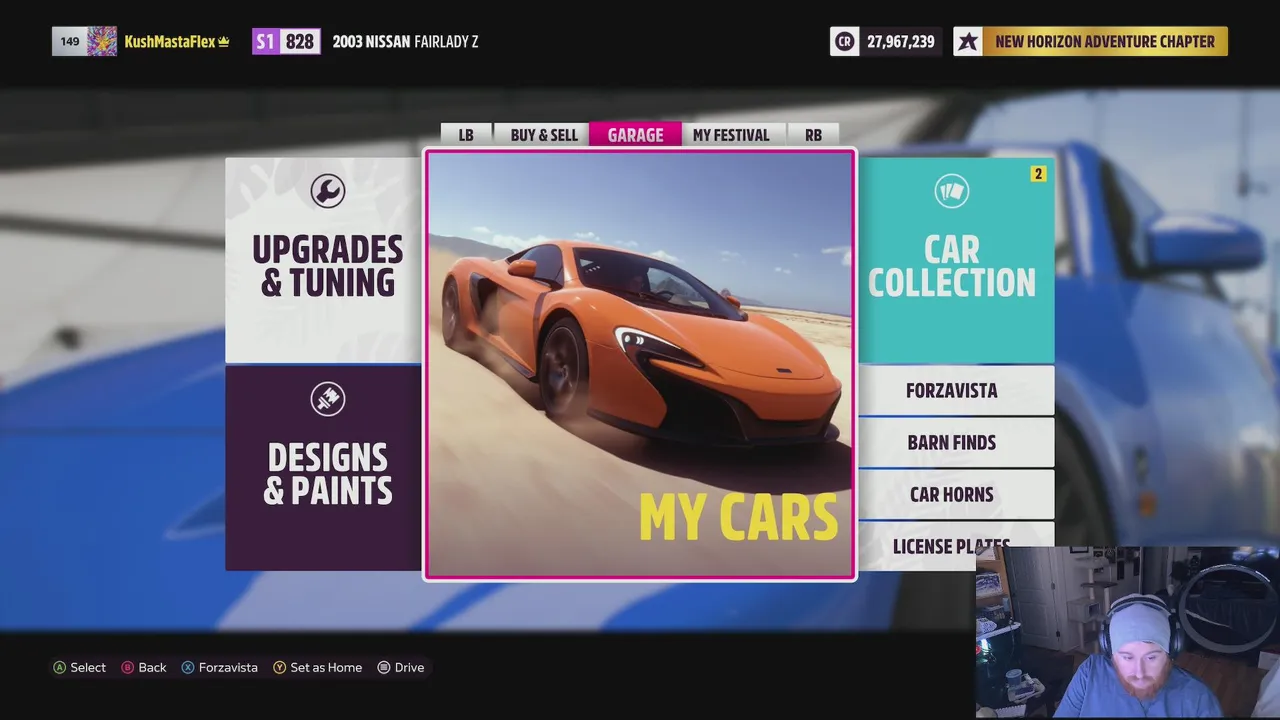1280x720 pixels.
Task: Click the 27,967,239 credits balance
Action: coord(900,41)
